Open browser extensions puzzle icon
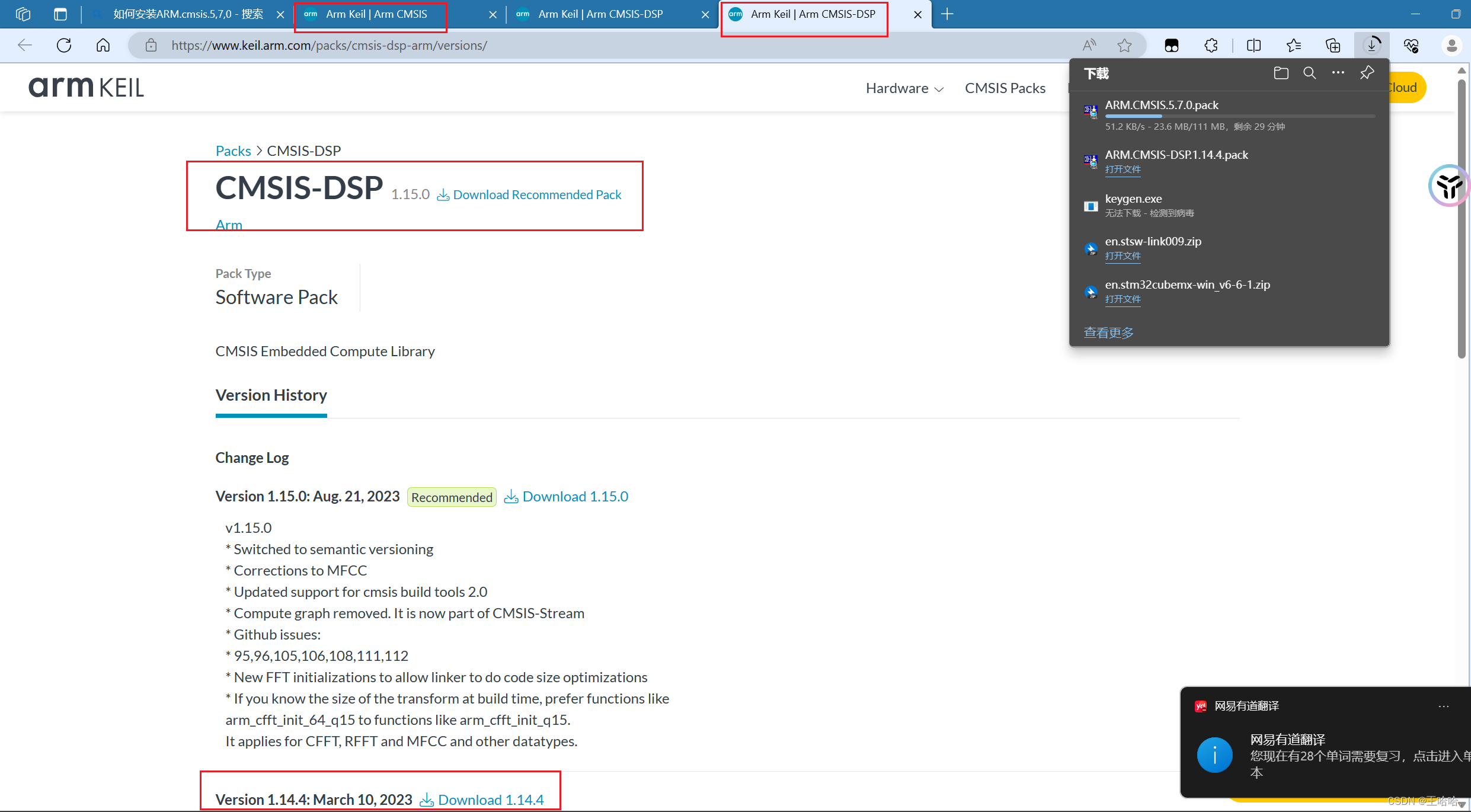1471x812 pixels. (1211, 46)
